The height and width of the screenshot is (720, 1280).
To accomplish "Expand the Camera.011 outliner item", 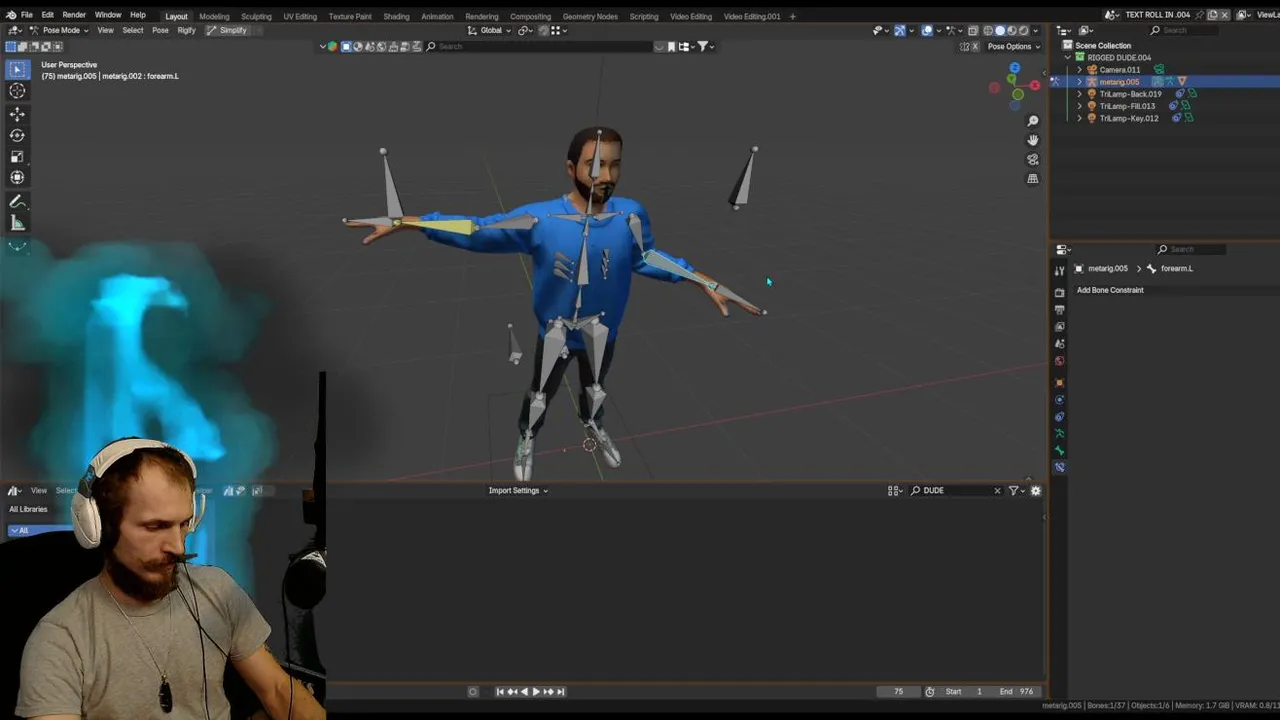I will click(x=1079, y=70).
